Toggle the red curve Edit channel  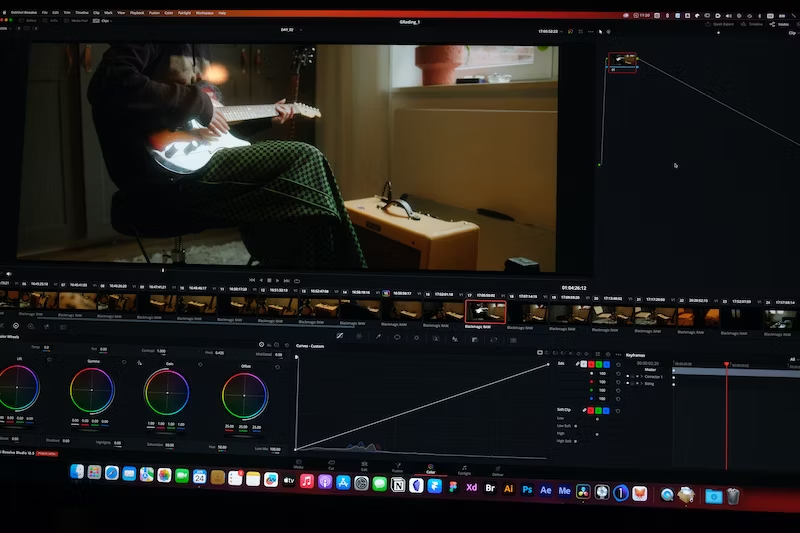click(x=591, y=364)
